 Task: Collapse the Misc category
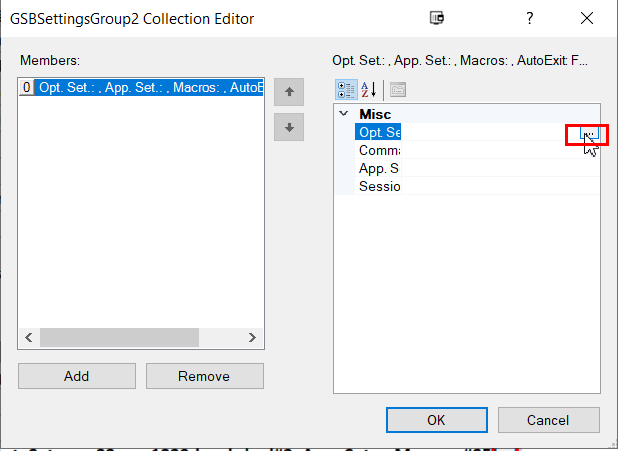[x=344, y=115]
